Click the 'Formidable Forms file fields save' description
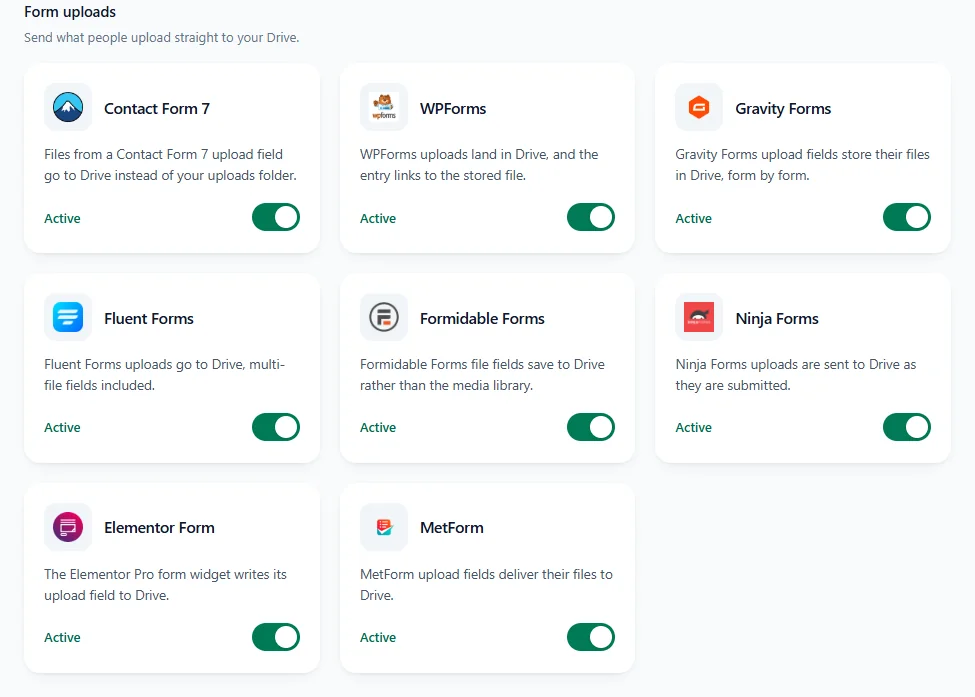This screenshot has height=697, width=975. click(x=482, y=375)
